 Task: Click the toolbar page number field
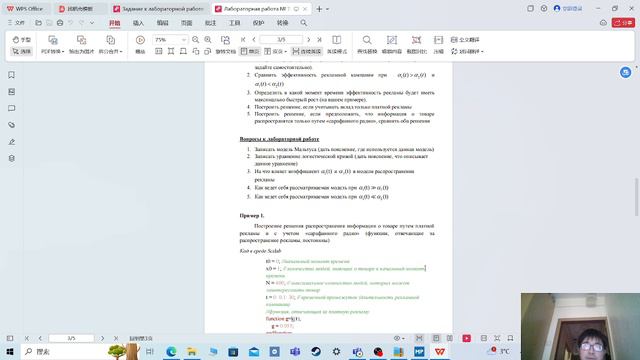[281, 40]
